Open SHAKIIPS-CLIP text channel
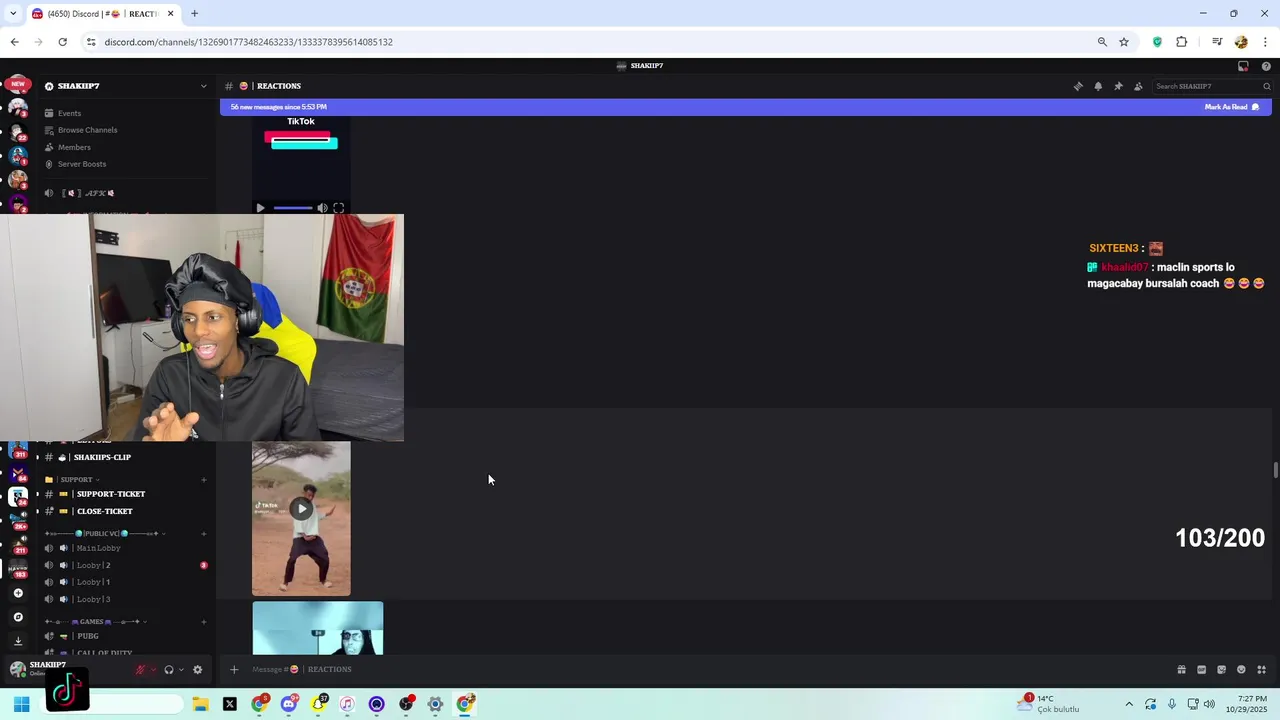 point(102,457)
